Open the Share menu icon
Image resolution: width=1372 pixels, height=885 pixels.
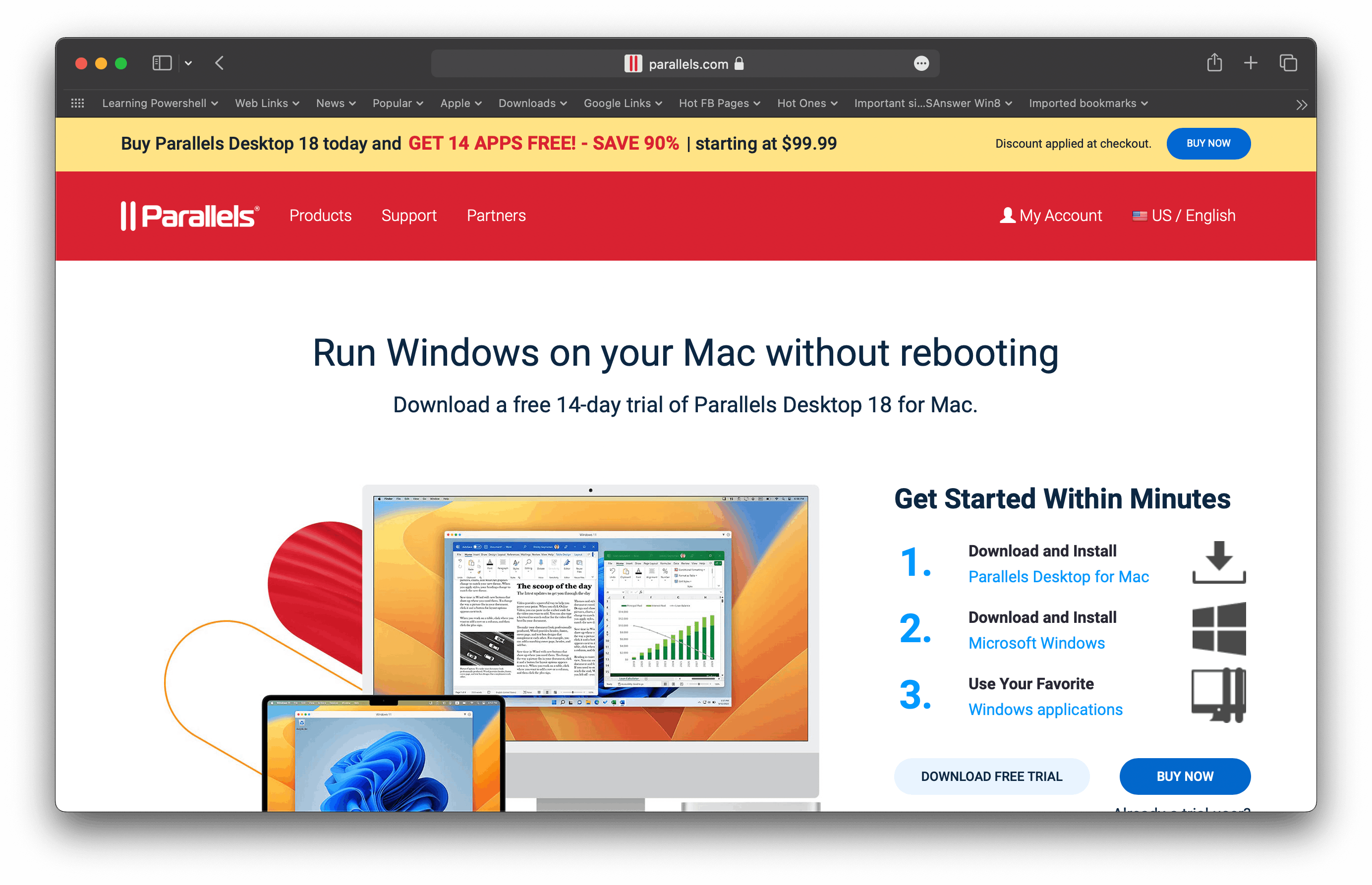(x=1214, y=62)
